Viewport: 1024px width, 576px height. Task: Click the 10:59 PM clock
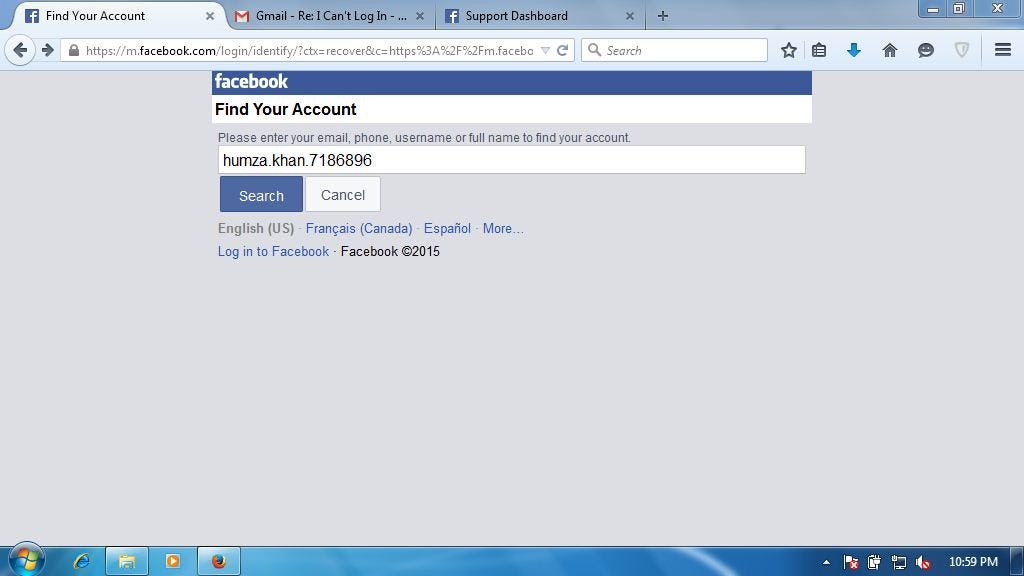[x=973, y=562]
